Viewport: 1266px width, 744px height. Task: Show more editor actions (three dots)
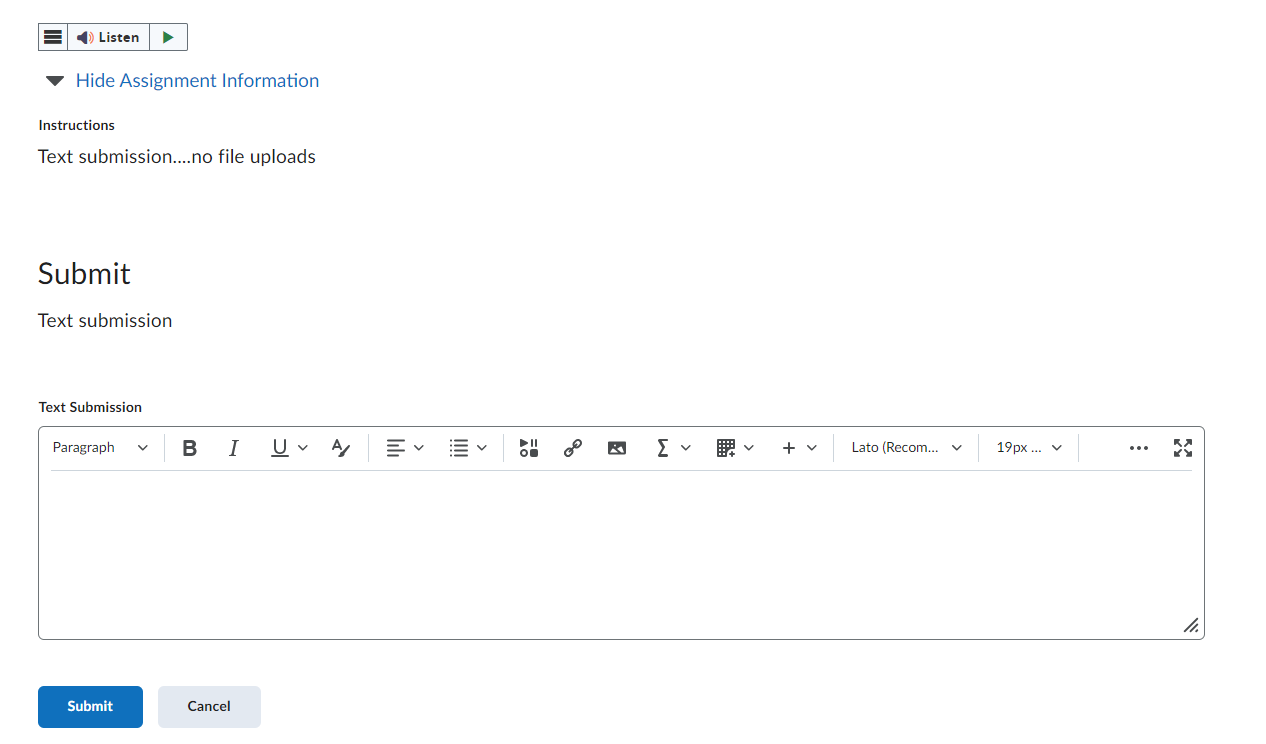(x=1139, y=448)
